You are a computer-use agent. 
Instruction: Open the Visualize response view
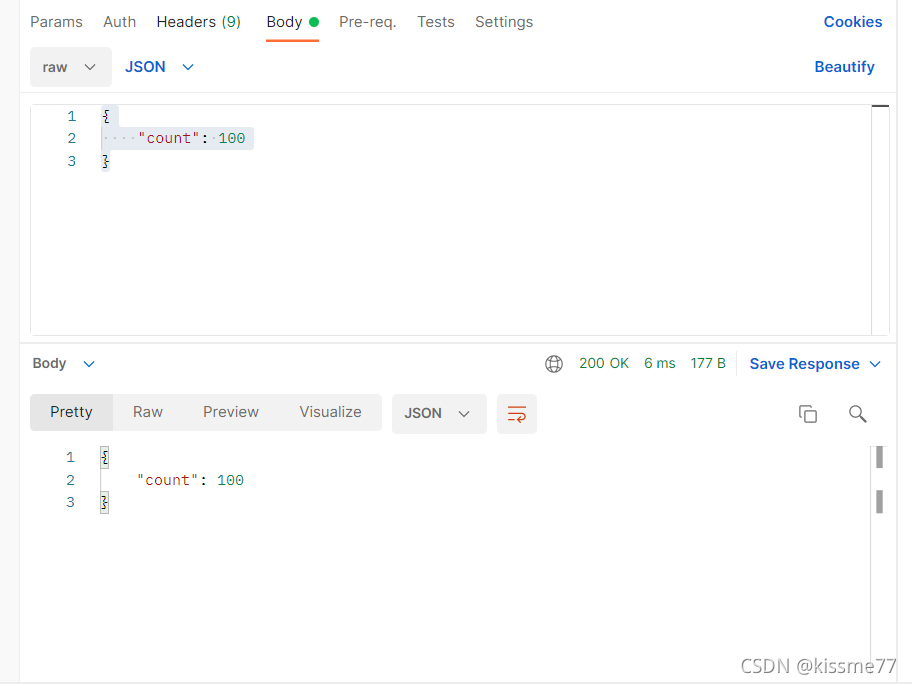[x=330, y=412]
